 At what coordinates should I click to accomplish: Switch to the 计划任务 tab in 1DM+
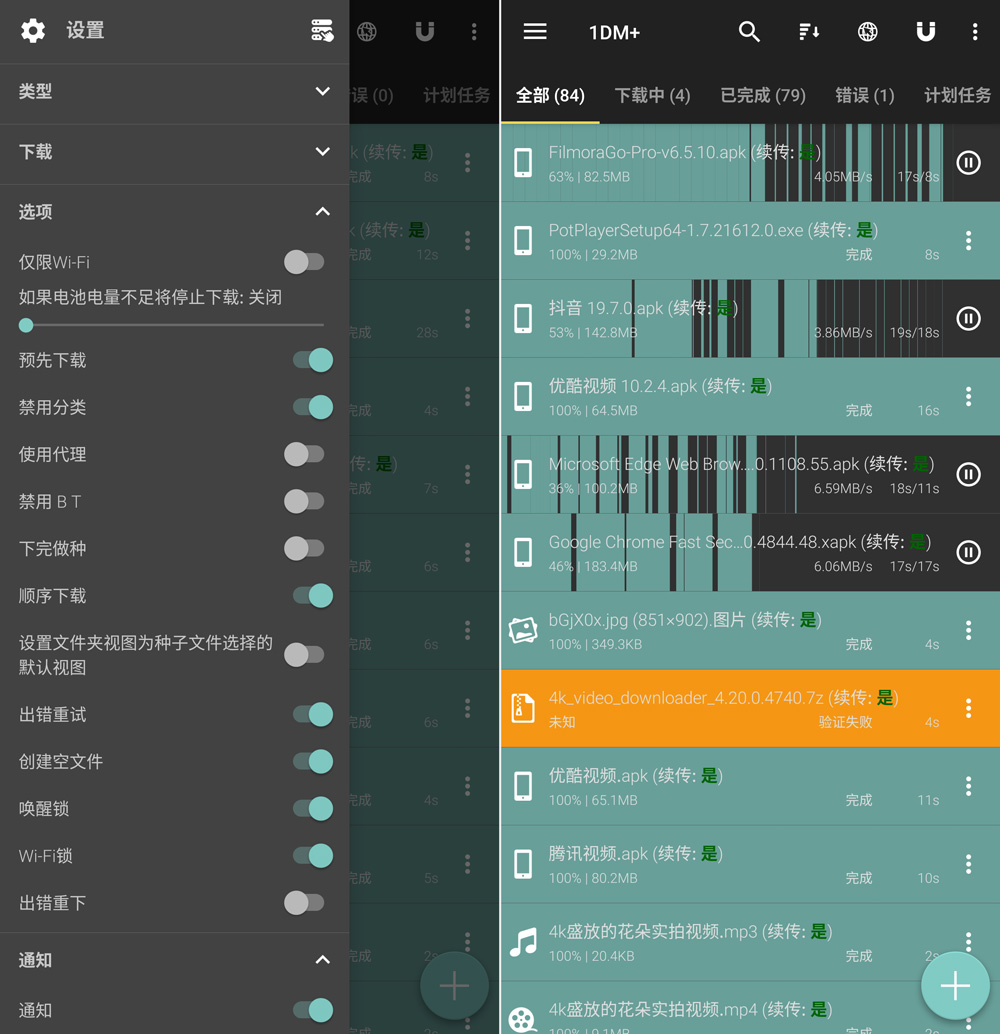(x=957, y=96)
